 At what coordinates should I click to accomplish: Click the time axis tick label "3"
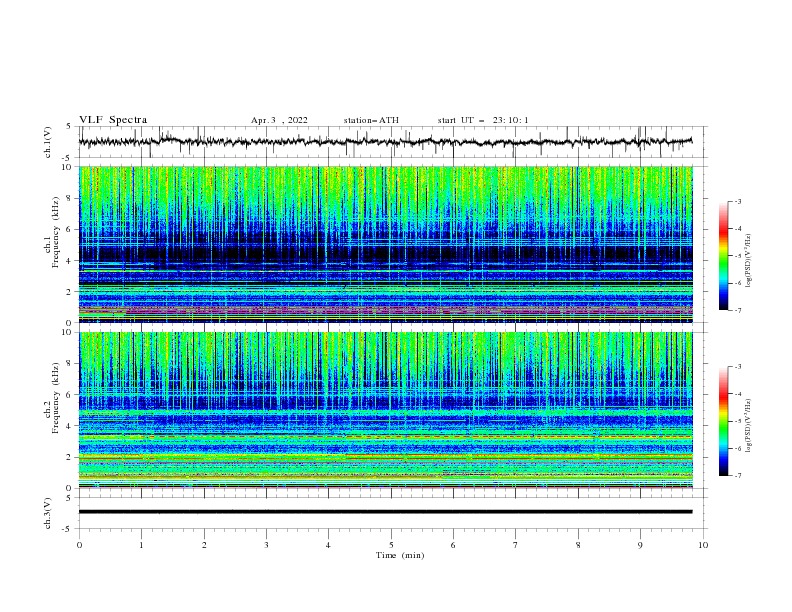pyautogui.click(x=266, y=545)
